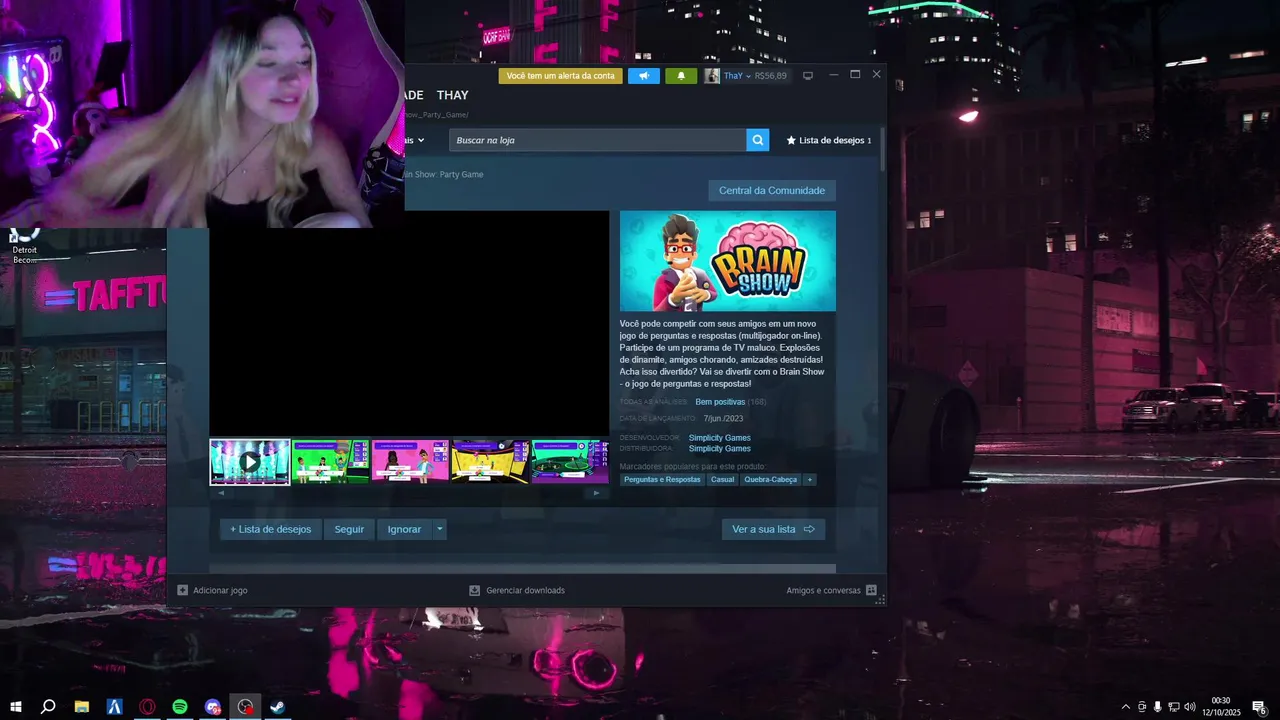
Task: Open developer Simplicity Games link
Action: tap(719, 438)
